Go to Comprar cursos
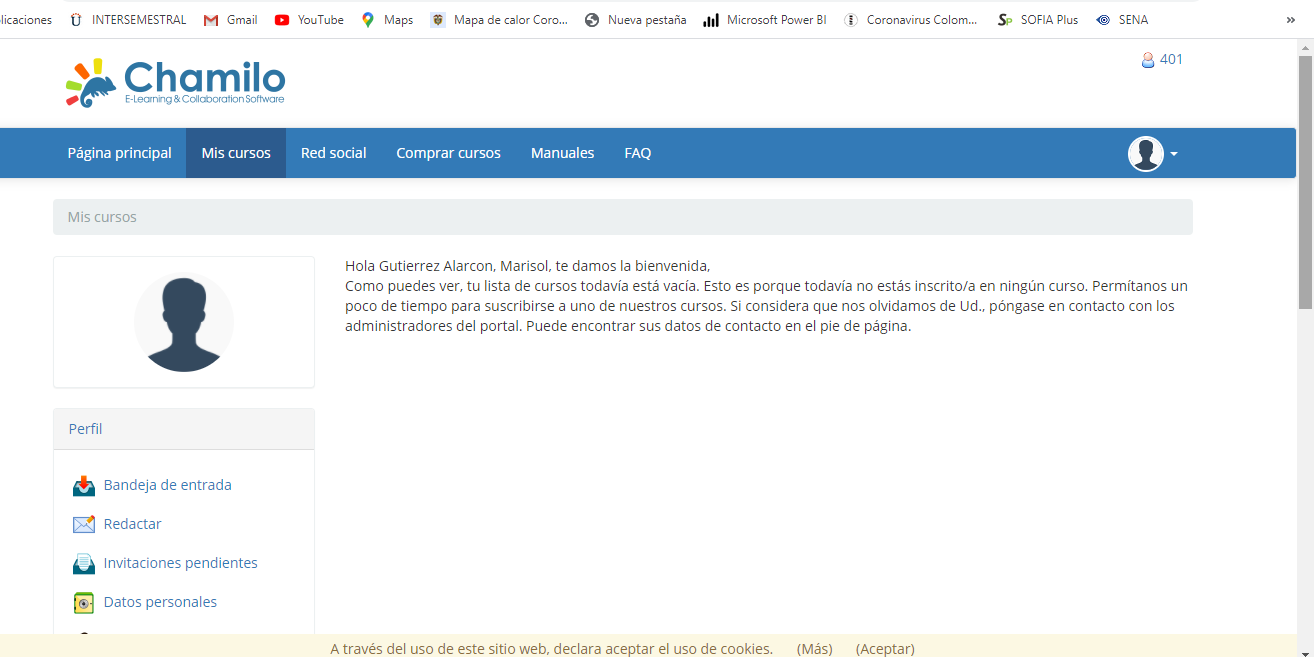1314x657 pixels. (448, 152)
